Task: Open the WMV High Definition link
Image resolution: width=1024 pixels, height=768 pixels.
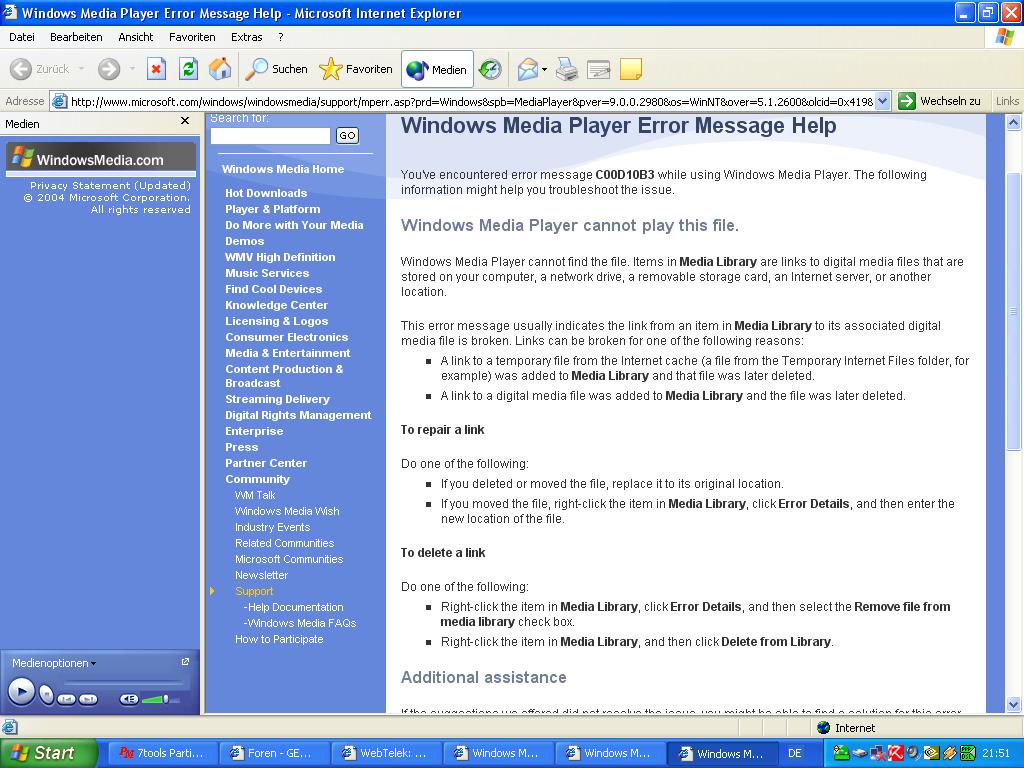Action: pos(280,257)
